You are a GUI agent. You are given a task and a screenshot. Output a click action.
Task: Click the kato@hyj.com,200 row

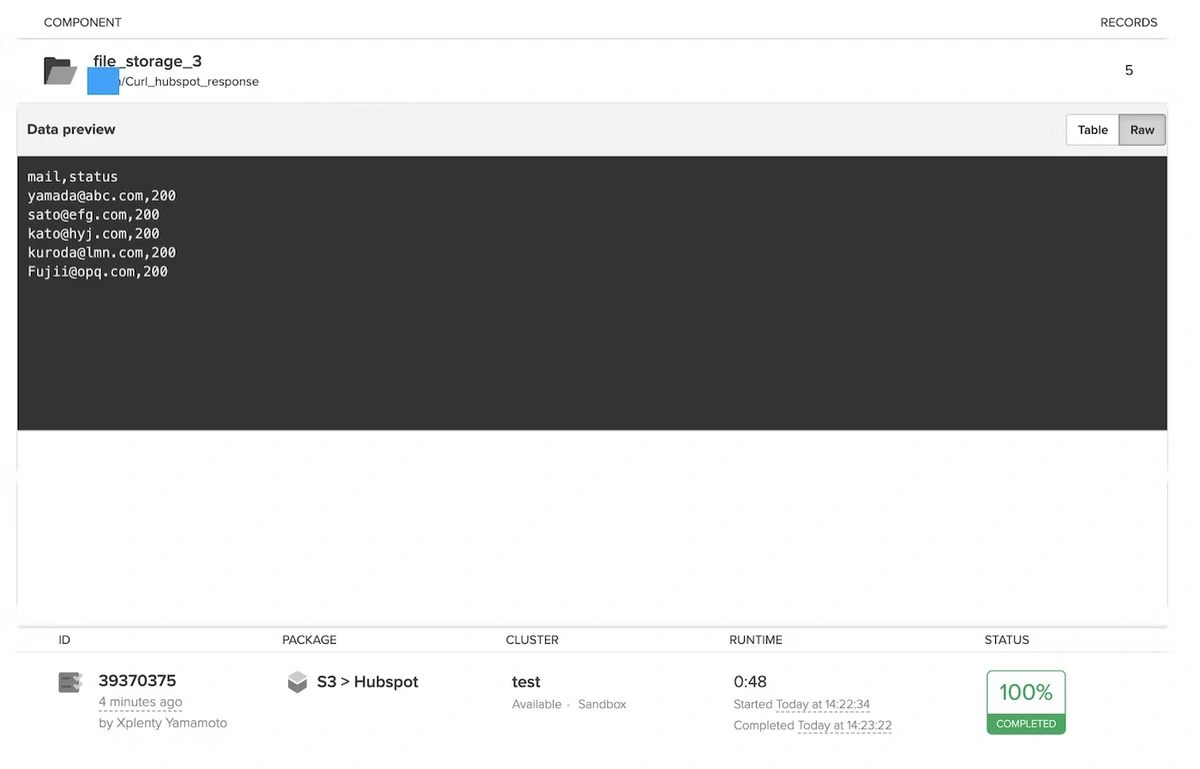(x=93, y=234)
